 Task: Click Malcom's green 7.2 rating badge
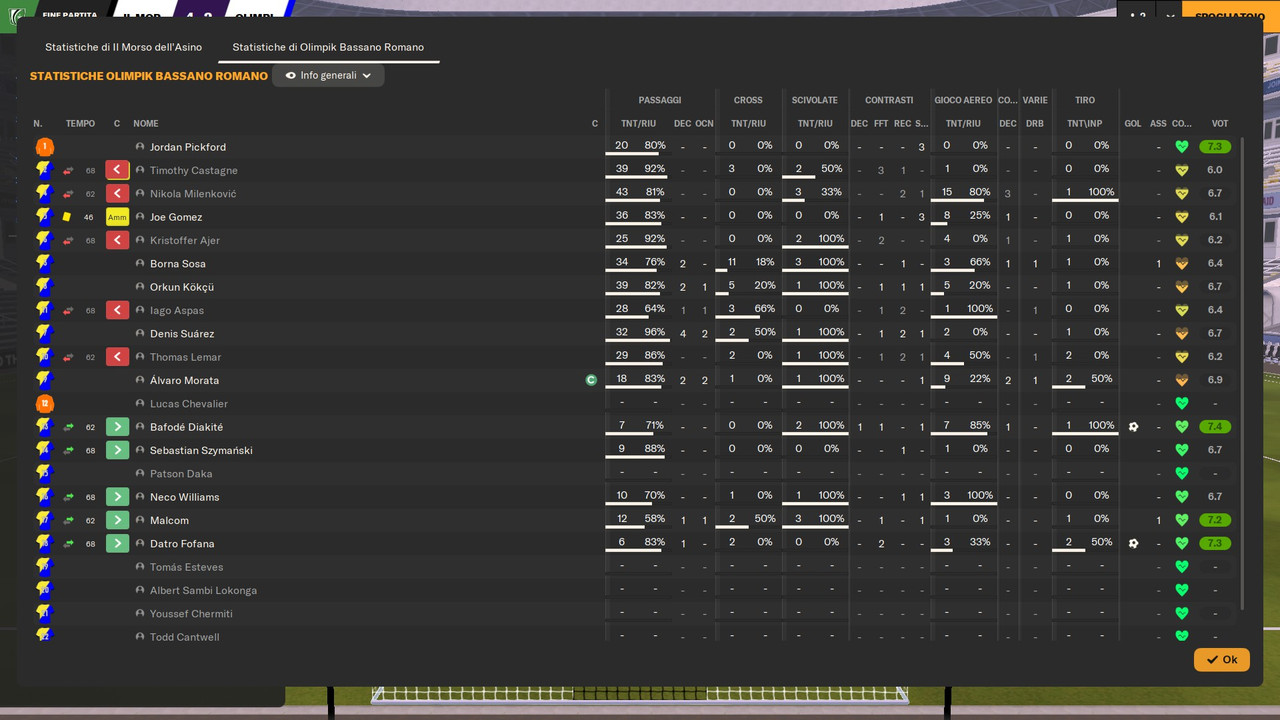pyautogui.click(x=1215, y=520)
